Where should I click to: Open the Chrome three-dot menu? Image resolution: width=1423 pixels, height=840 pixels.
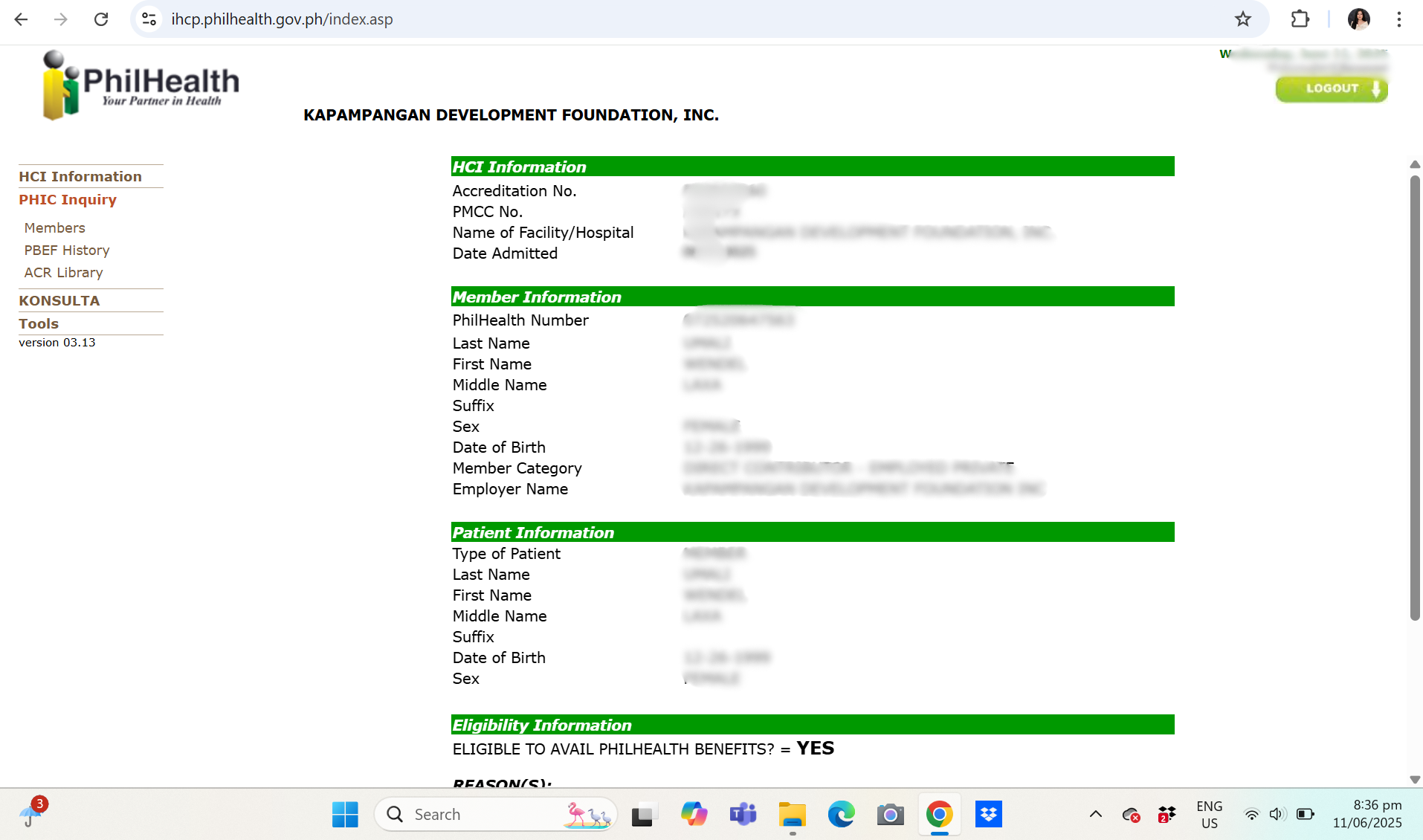[1399, 19]
